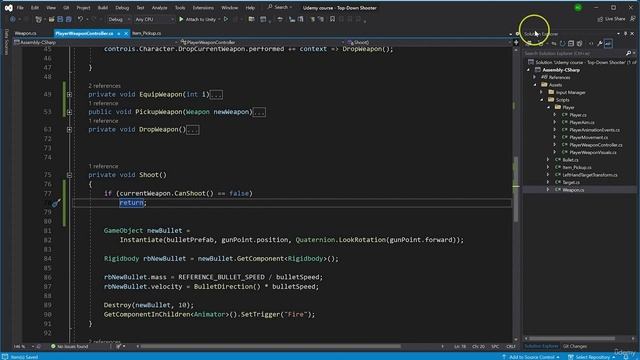Open the Extensions menu
The width and height of the screenshot is (640, 360).
point(203,7)
